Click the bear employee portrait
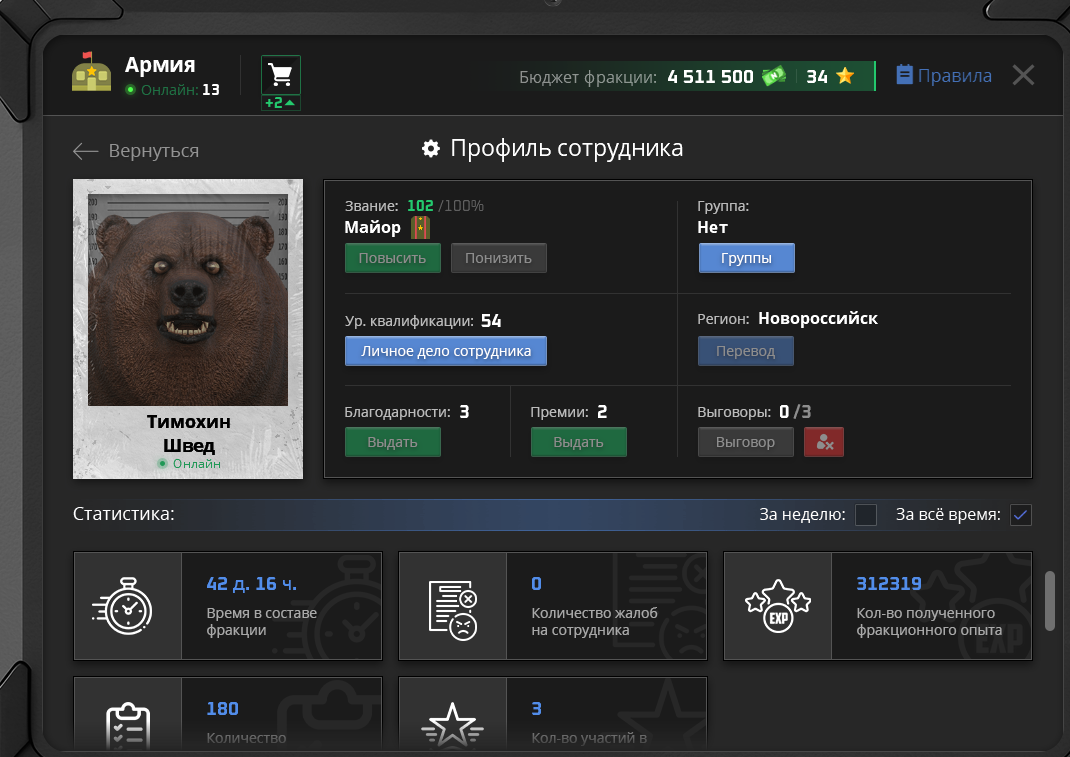 click(x=188, y=299)
